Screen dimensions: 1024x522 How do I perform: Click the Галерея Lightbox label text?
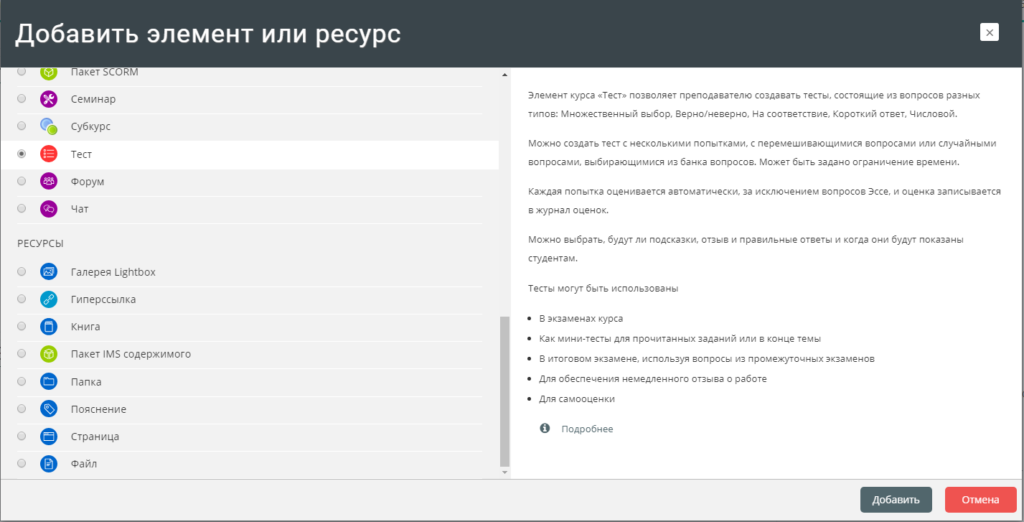pyautogui.click(x=113, y=272)
